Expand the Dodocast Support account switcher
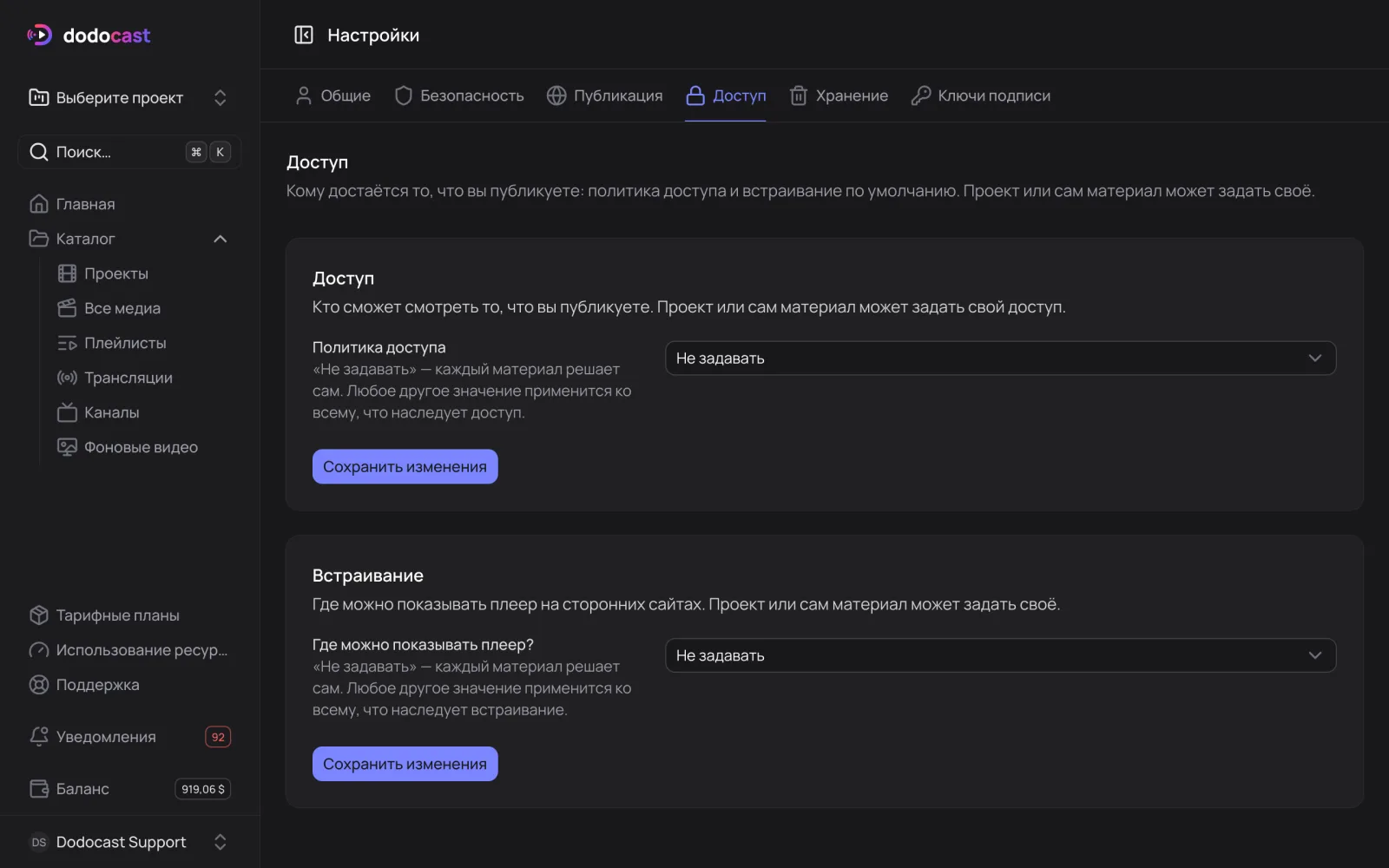The image size is (1389, 868). tap(129, 842)
